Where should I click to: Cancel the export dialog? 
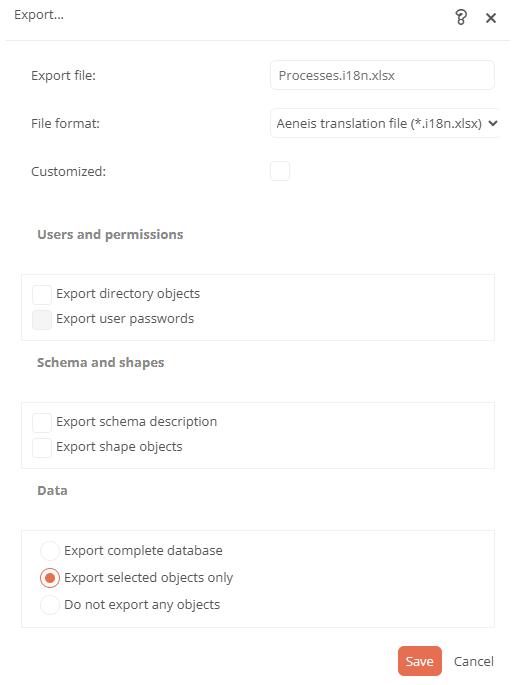[x=474, y=661]
